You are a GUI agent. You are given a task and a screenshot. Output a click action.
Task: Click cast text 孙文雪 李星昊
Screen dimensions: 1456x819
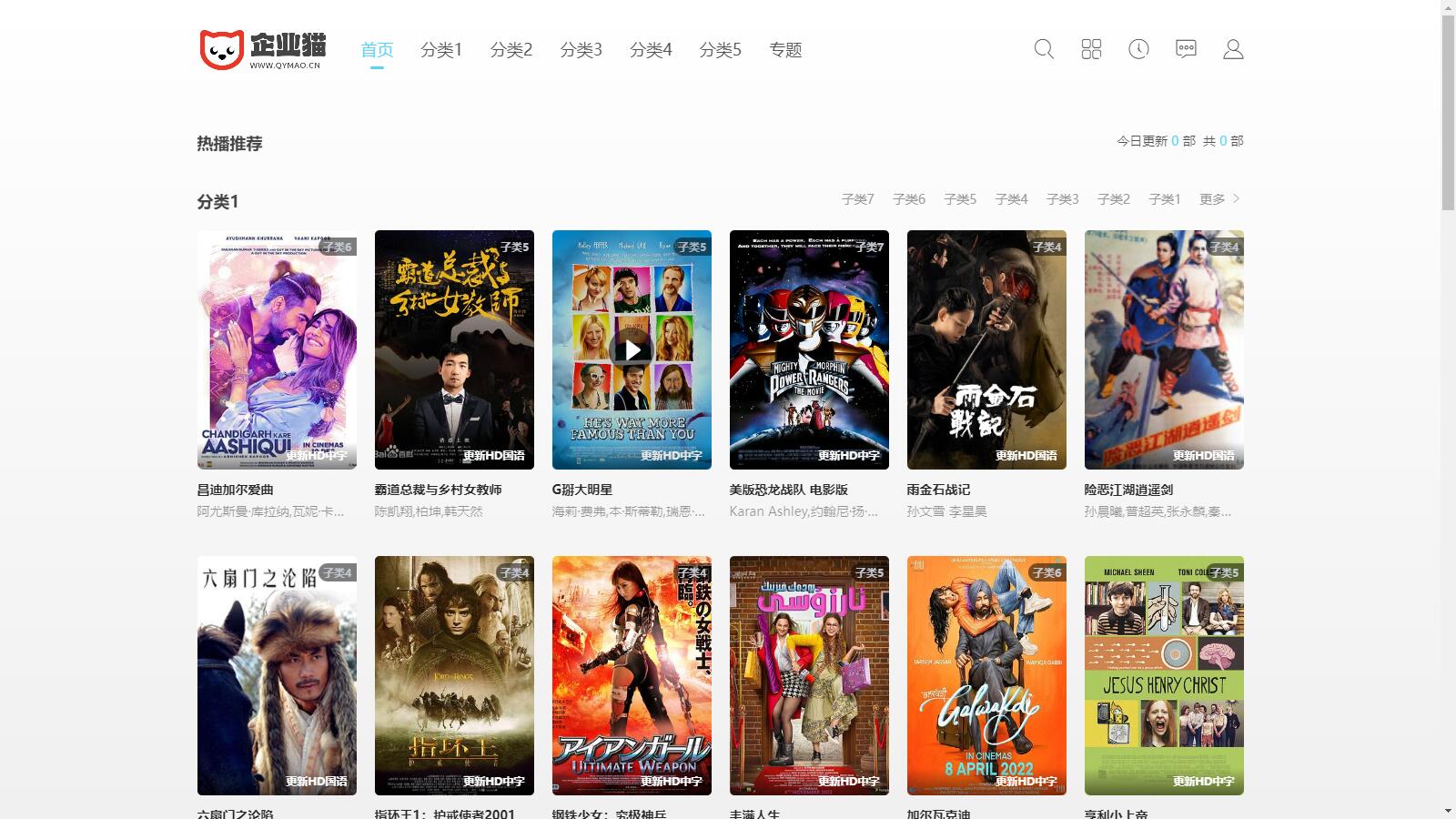click(x=946, y=511)
